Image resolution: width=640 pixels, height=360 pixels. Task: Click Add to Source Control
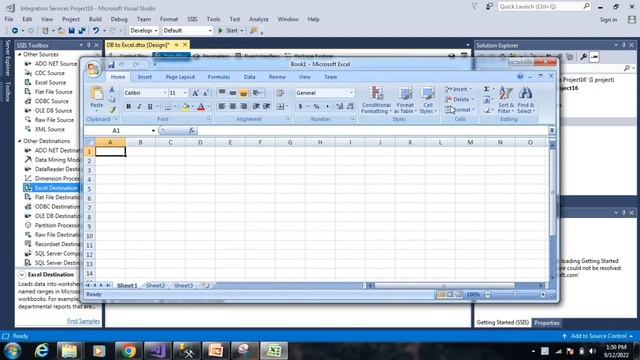point(598,336)
